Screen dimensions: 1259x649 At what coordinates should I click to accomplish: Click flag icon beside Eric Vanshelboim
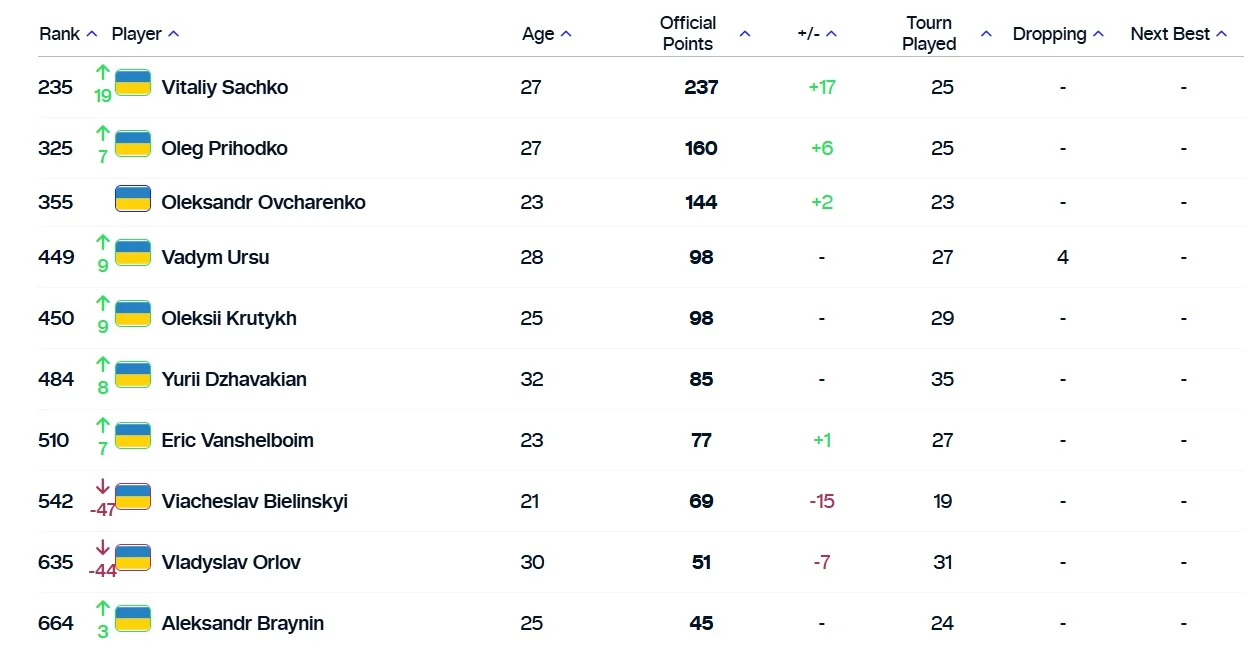point(133,436)
